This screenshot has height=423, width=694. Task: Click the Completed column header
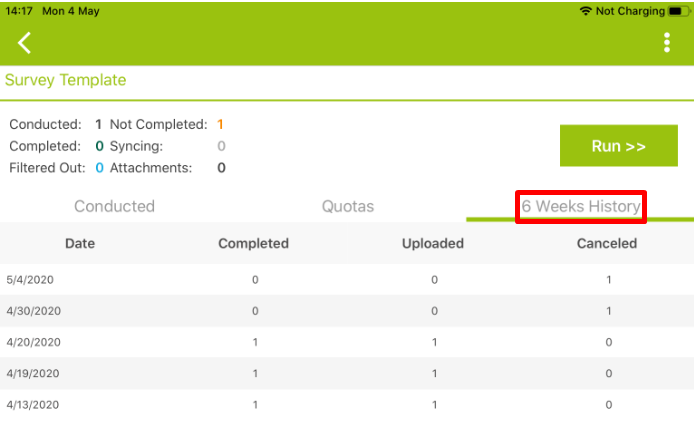coord(254,243)
